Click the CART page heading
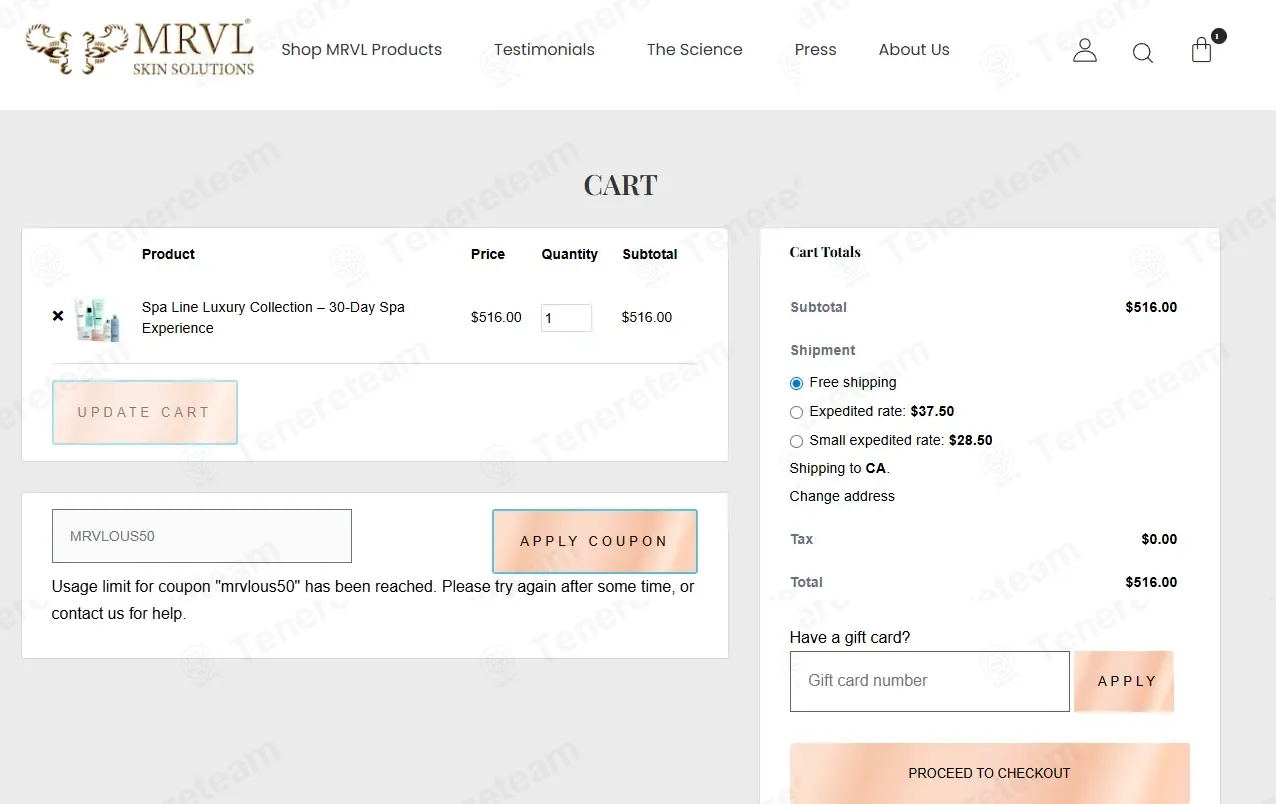 click(620, 186)
